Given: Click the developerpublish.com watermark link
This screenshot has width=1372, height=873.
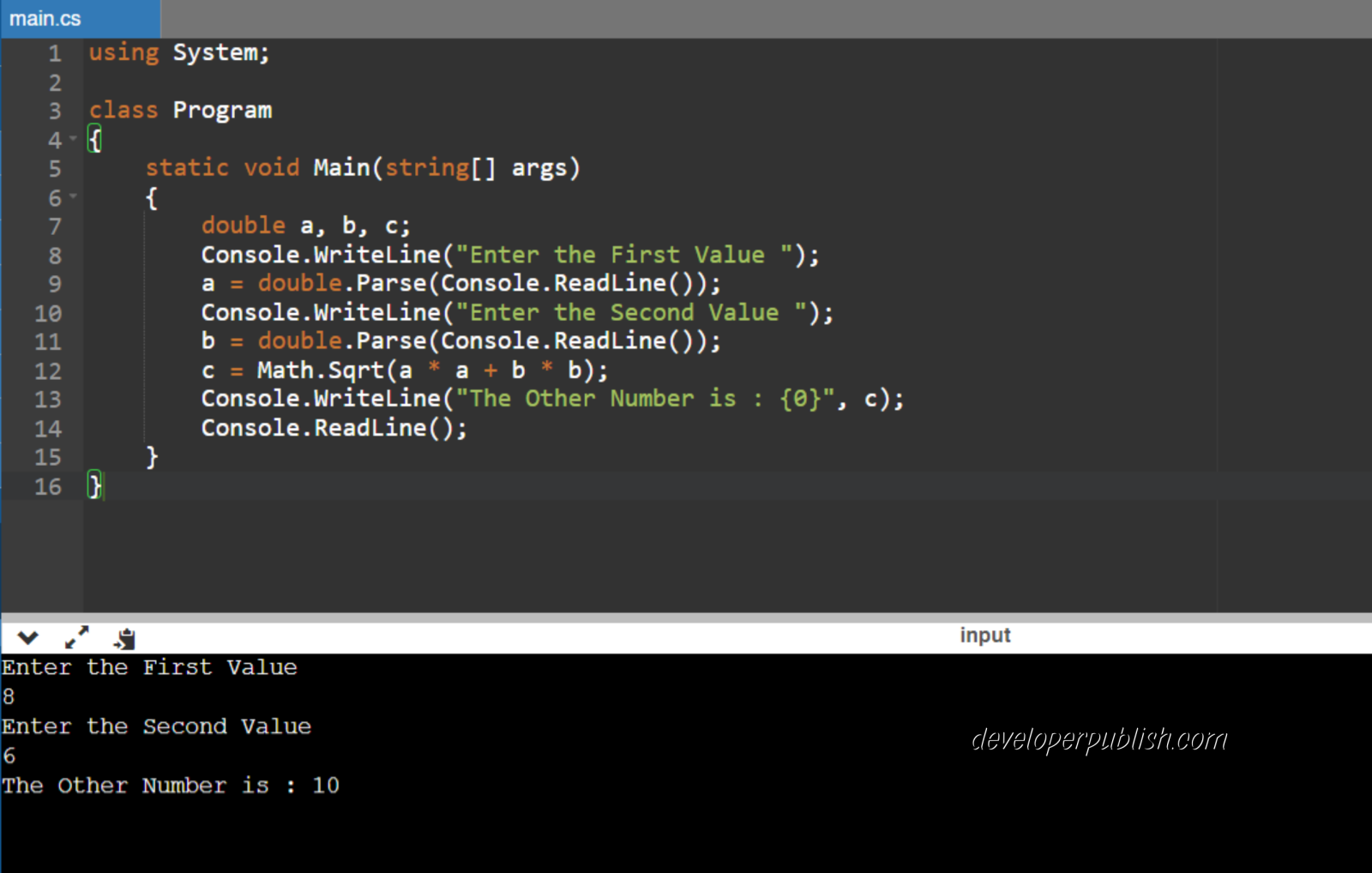Looking at the screenshot, I should point(1098,738).
